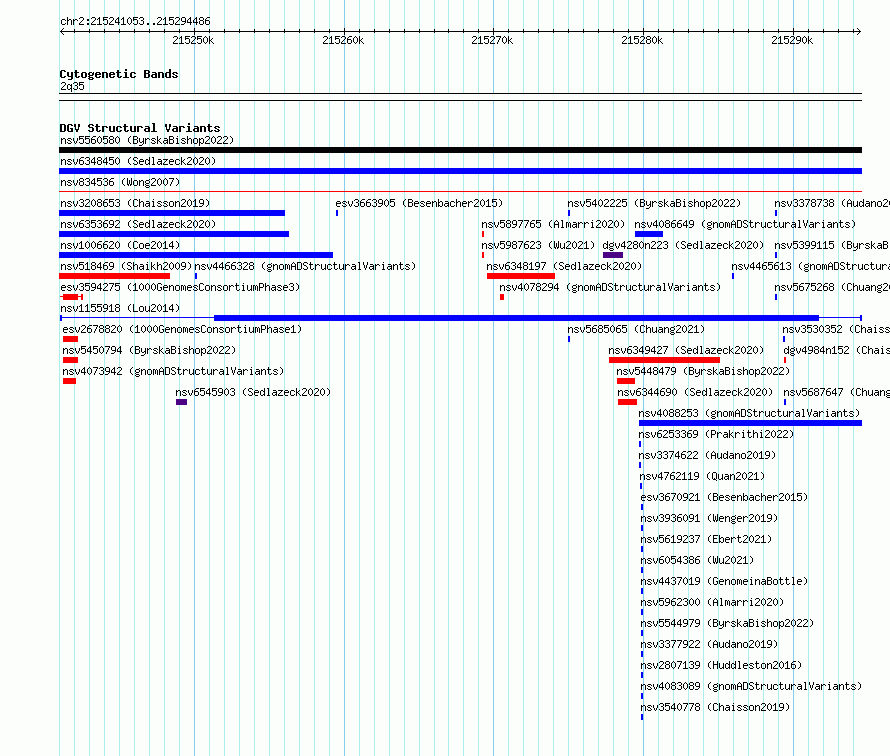Select the red bar under nsv6349427
The image size is (890, 756).
(x=665, y=360)
